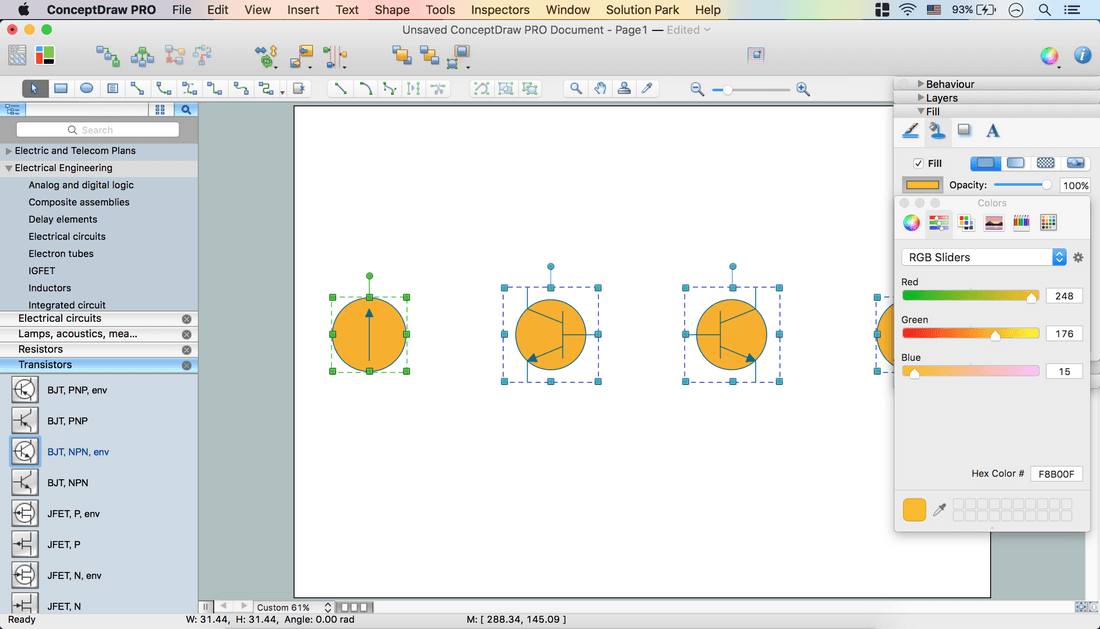This screenshot has height=629, width=1100.
Task: Click the zoom in magnifier icon
Action: (802, 89)
